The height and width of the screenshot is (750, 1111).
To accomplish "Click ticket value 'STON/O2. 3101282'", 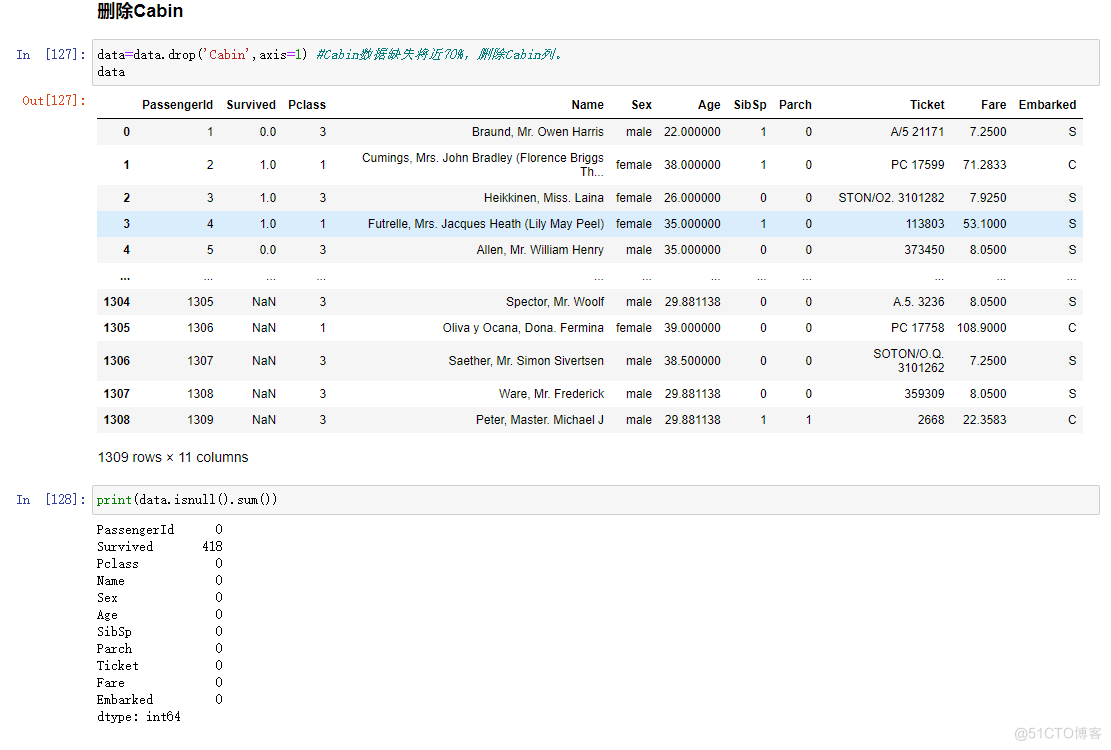I will (x=891, y=198).
